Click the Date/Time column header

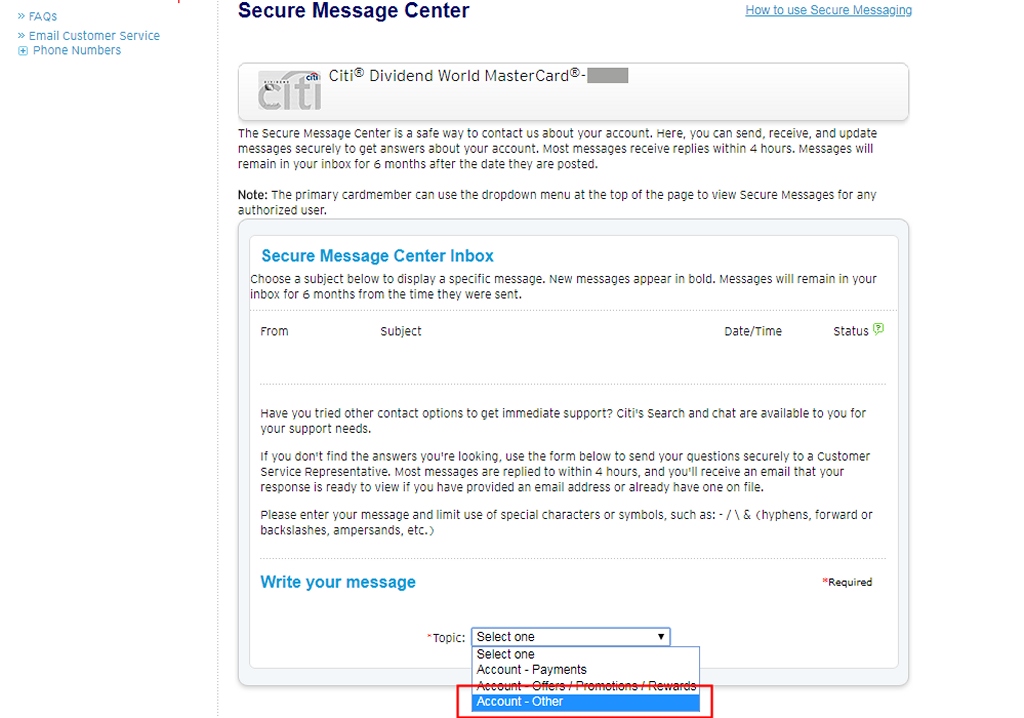(753, 331)
